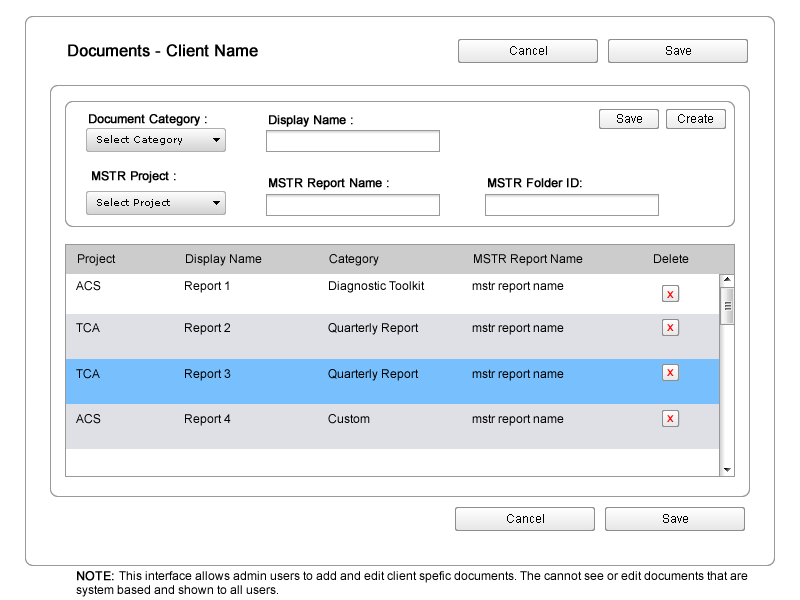Delete the Report 1 row
This screenshot has width=800, height=600.
point(670,294)
